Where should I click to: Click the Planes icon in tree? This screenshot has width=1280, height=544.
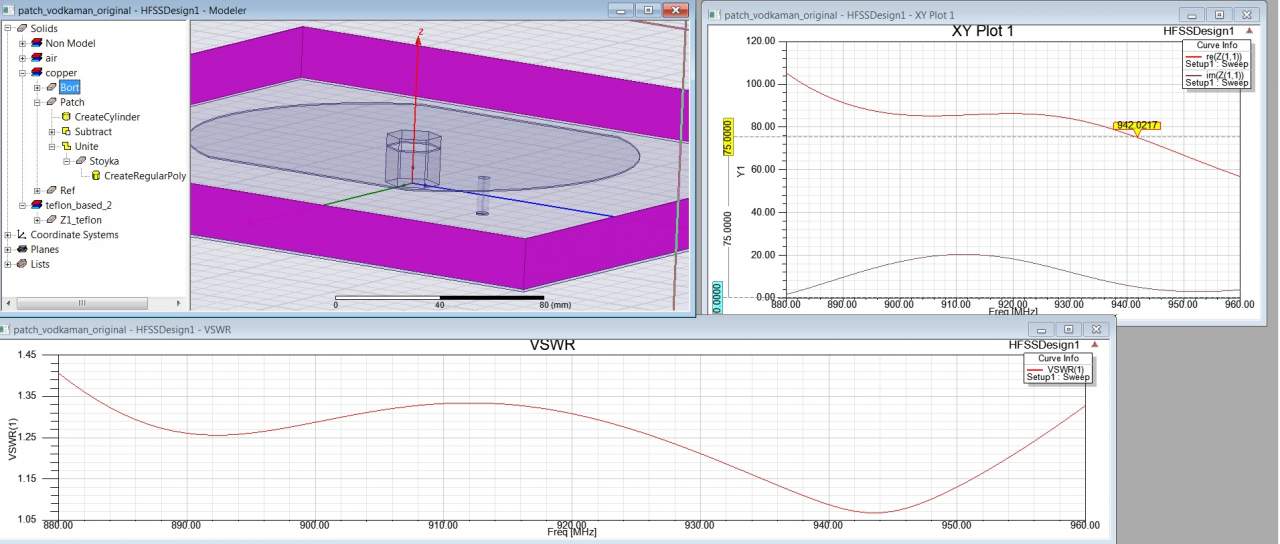click(21, 249)
